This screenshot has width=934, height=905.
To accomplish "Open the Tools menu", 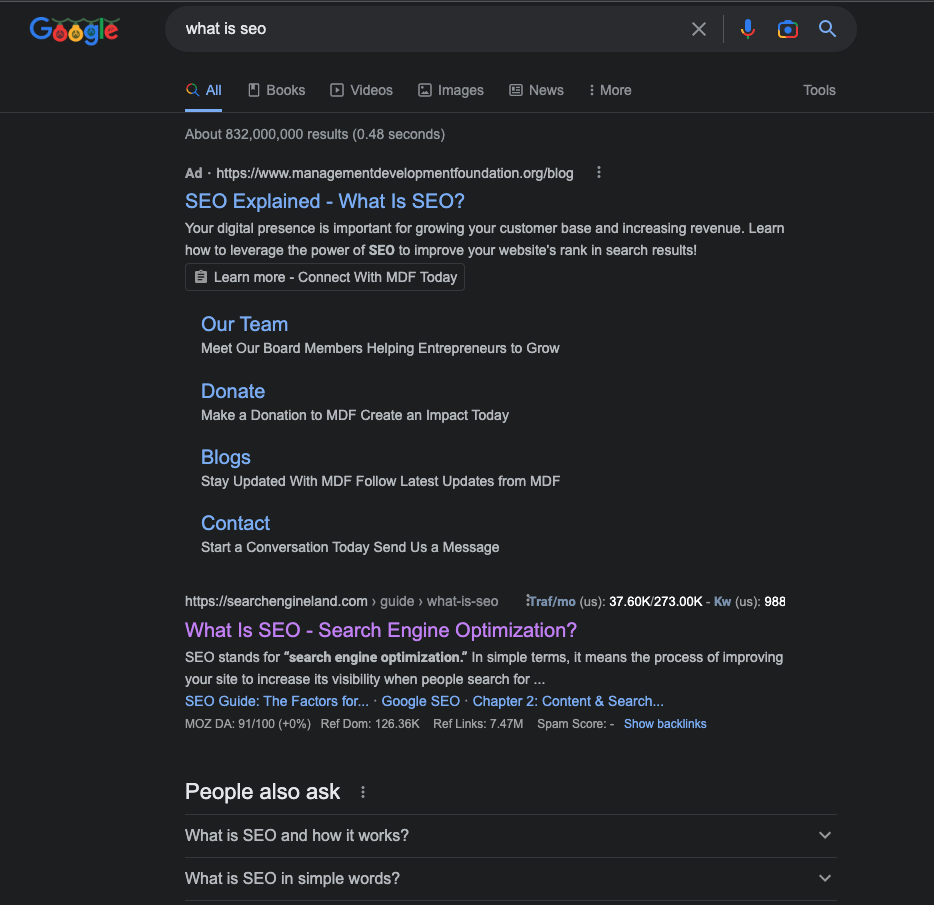I will click(x=818, y=89).
